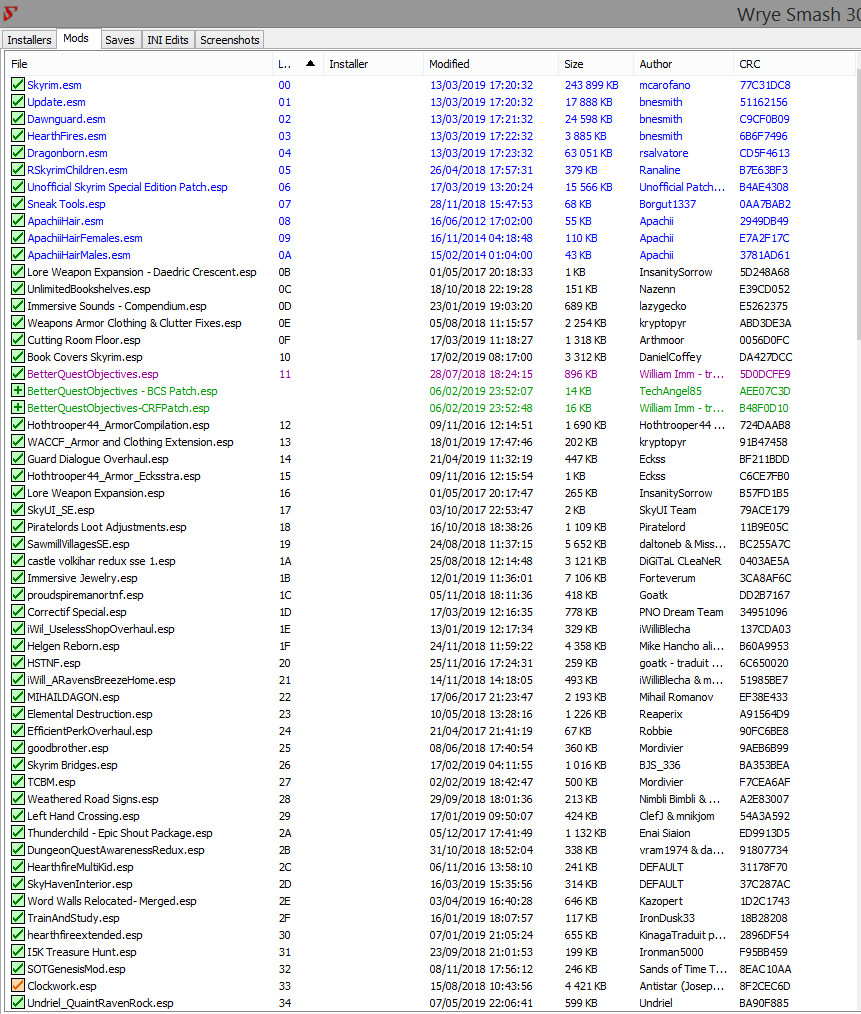This screenshot has width=861, height=1014.
Task: Select Piratelords Loot Adjustments.esp
Action: pos(107,527)
